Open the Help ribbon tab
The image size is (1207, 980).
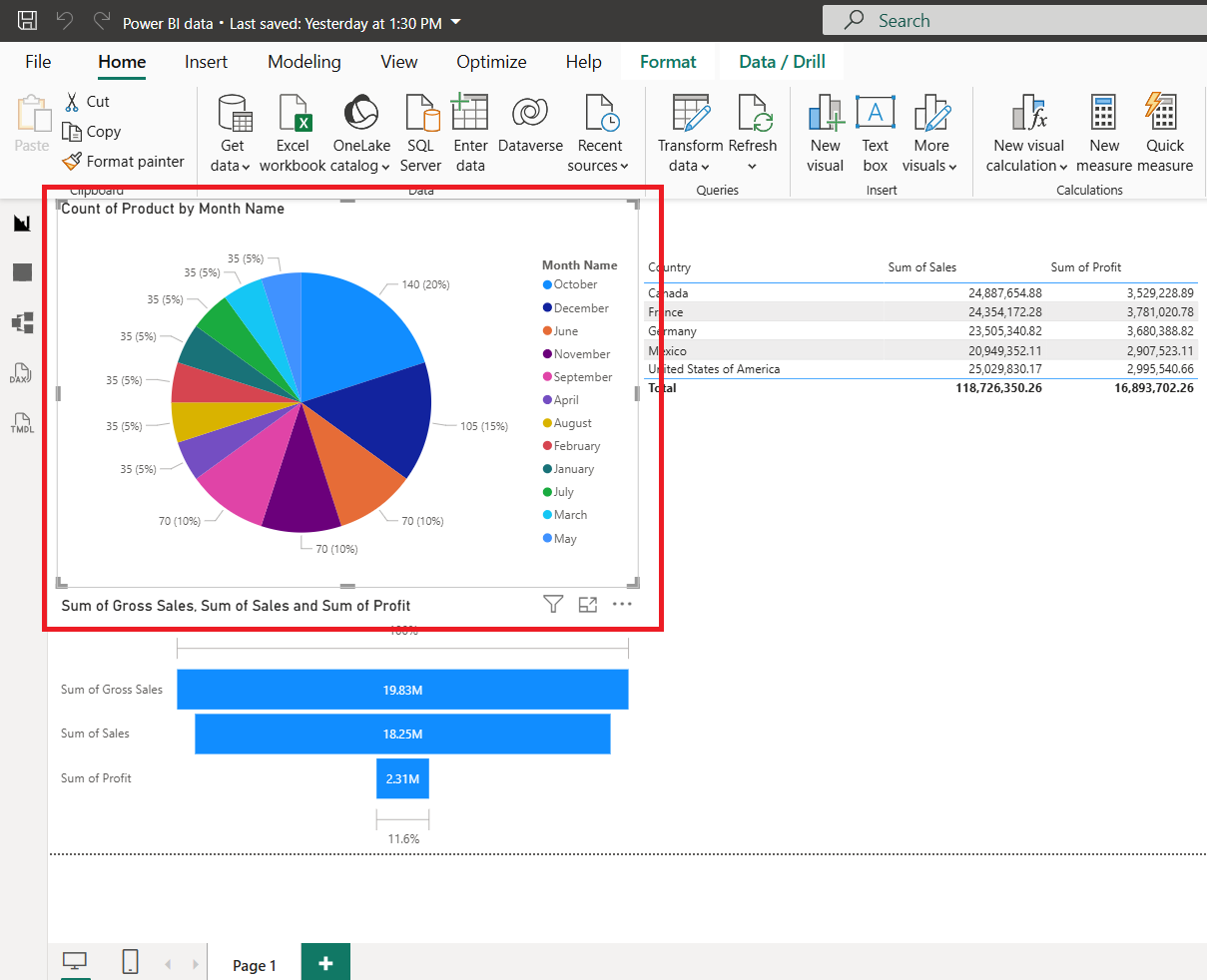584,62
